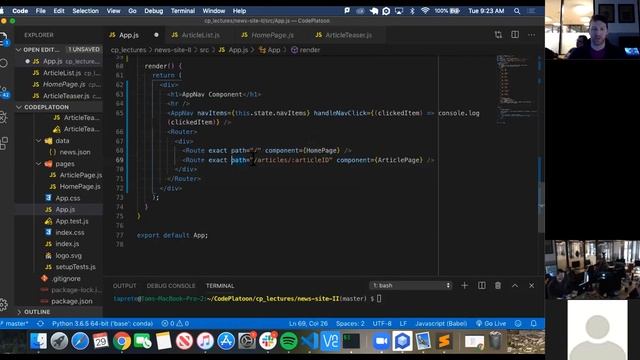Split the editor to the right
The width and height of the screenshot is (640, 360).
click(515, 35)
